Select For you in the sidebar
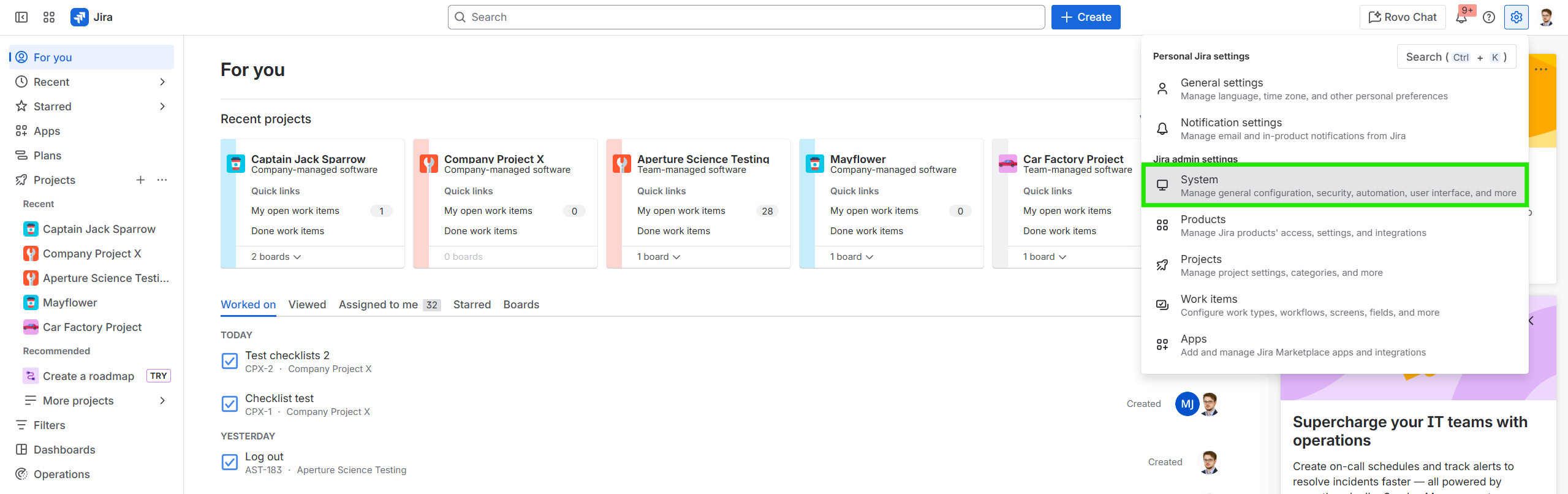1568x494 pixels. coord(92,57)
